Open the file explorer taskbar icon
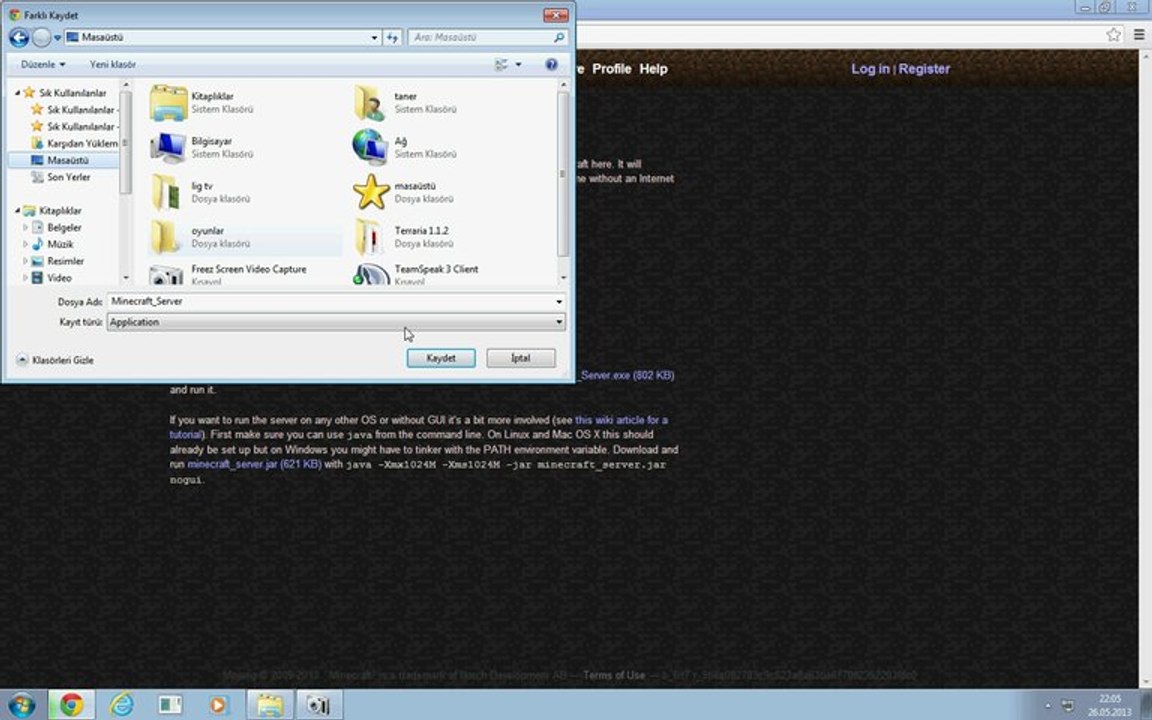1152x720 pixels. [270, 705]
